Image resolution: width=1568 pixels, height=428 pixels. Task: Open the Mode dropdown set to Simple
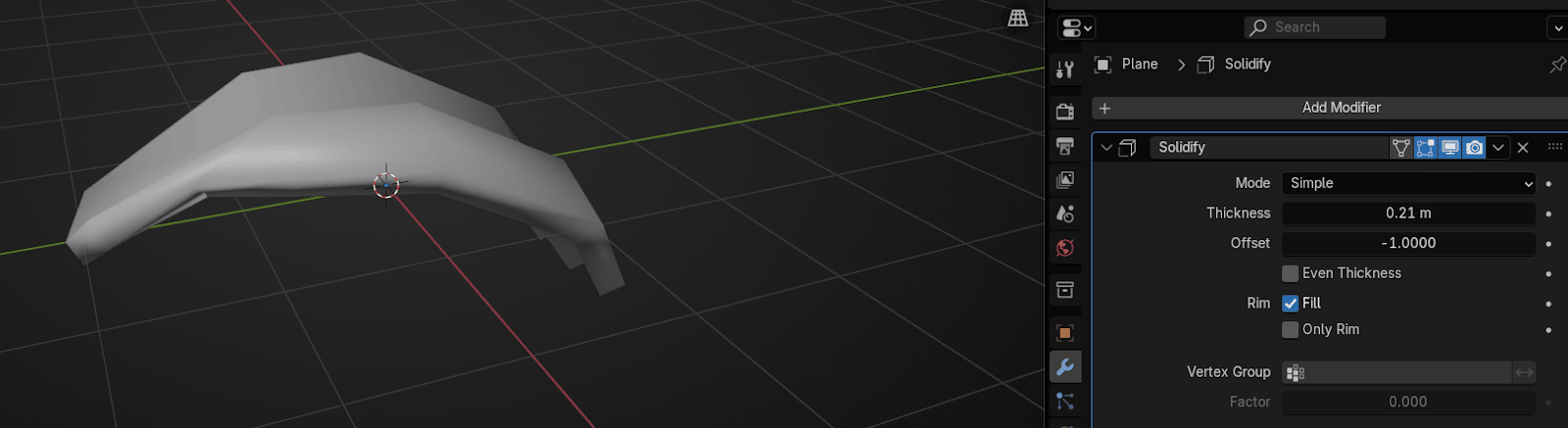click(x=1408, y=183)
